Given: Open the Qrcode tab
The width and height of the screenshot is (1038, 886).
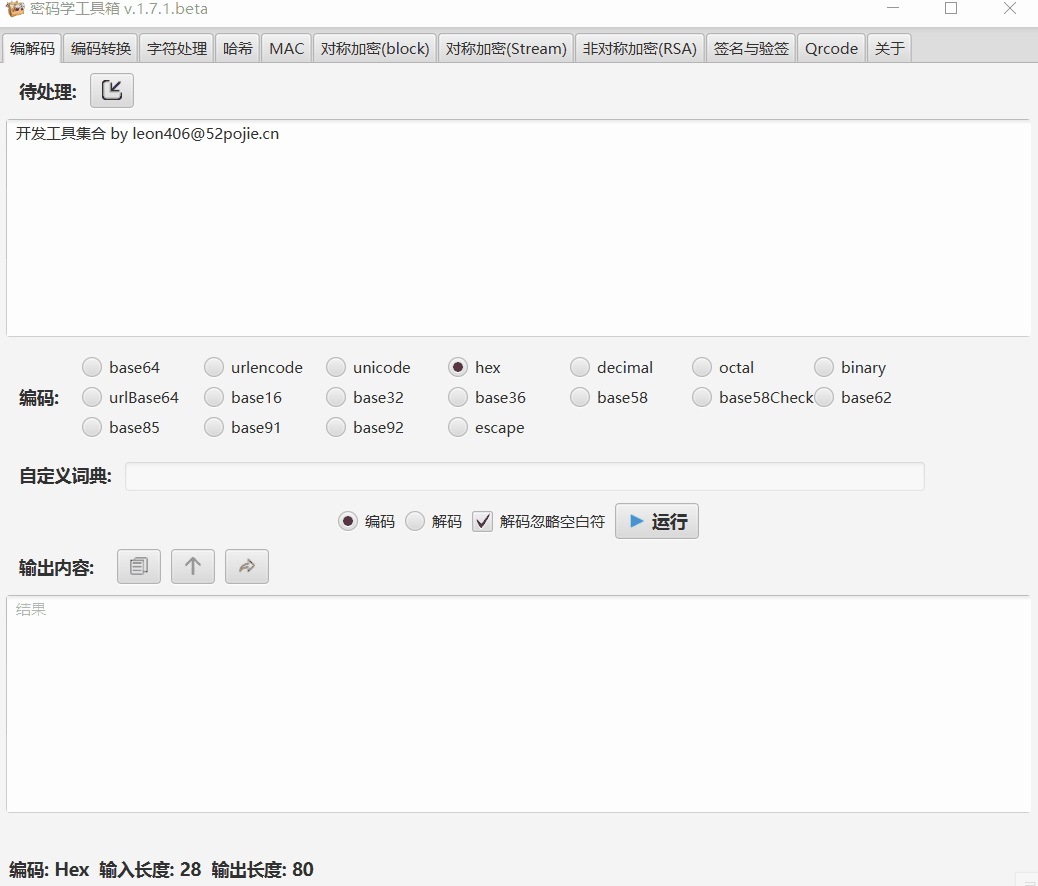Looking at the screenshot, I should [x=831, y=47].
